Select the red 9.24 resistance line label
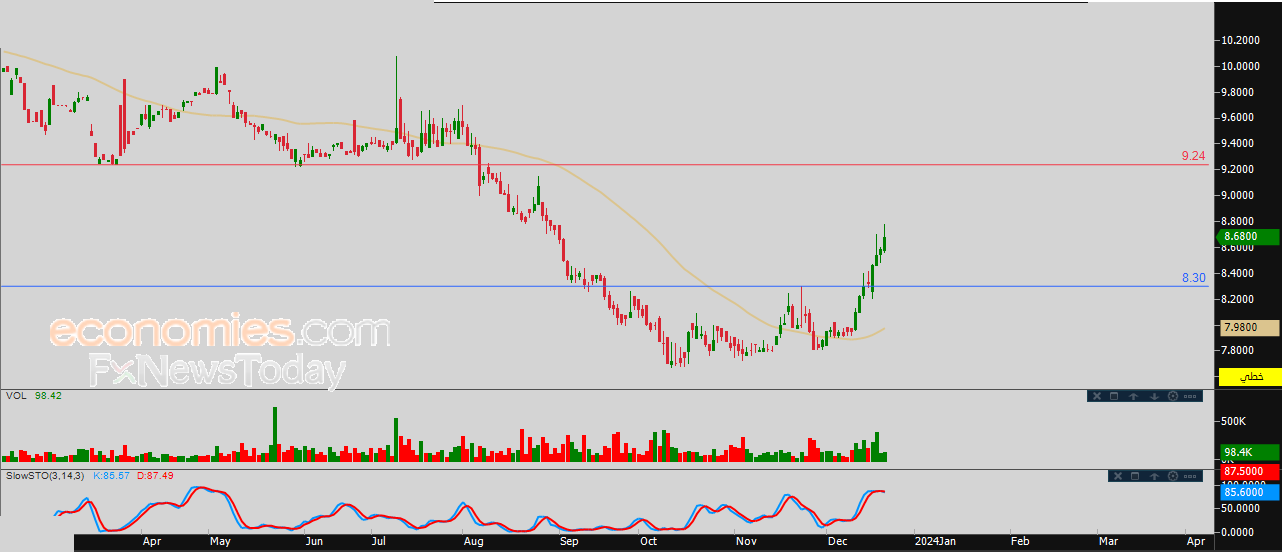This screenshot has width=1282, height=552. (x=1193, y=156)
